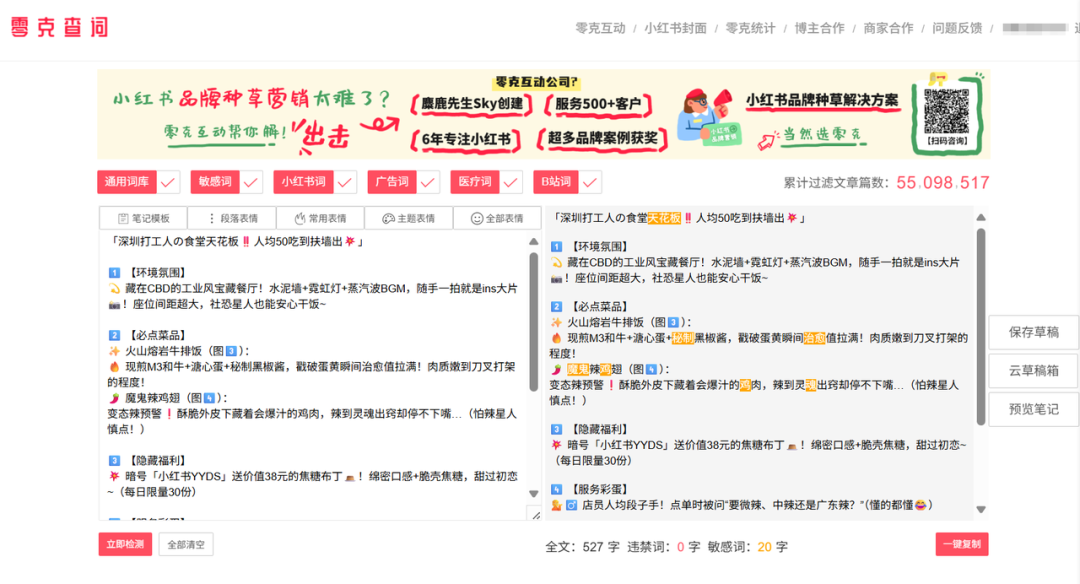This screenshot has height=584, width=1080.
Task: Open 问题反馈 nav link
Action: pyautogui.click(x=957, y=28)
